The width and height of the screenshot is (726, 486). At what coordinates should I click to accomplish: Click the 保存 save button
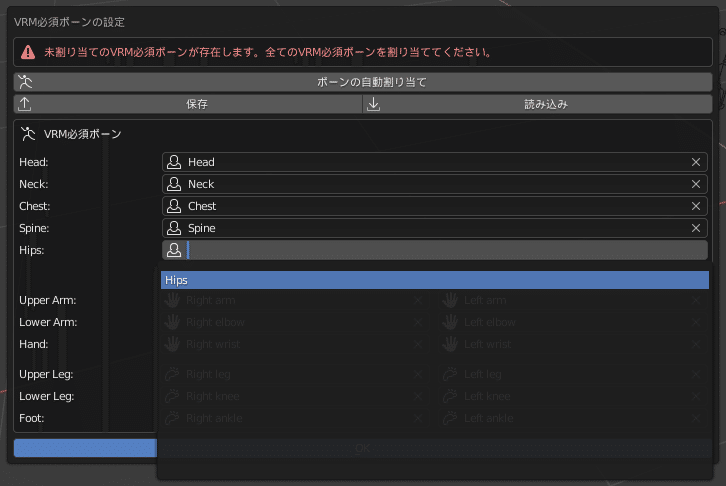pyautogui.click(x=188, y=104)
